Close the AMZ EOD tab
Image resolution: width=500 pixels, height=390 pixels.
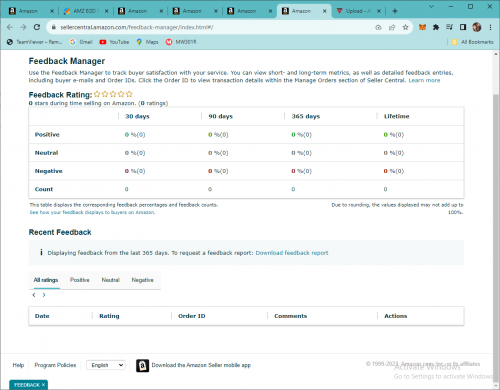pos(107,11)
